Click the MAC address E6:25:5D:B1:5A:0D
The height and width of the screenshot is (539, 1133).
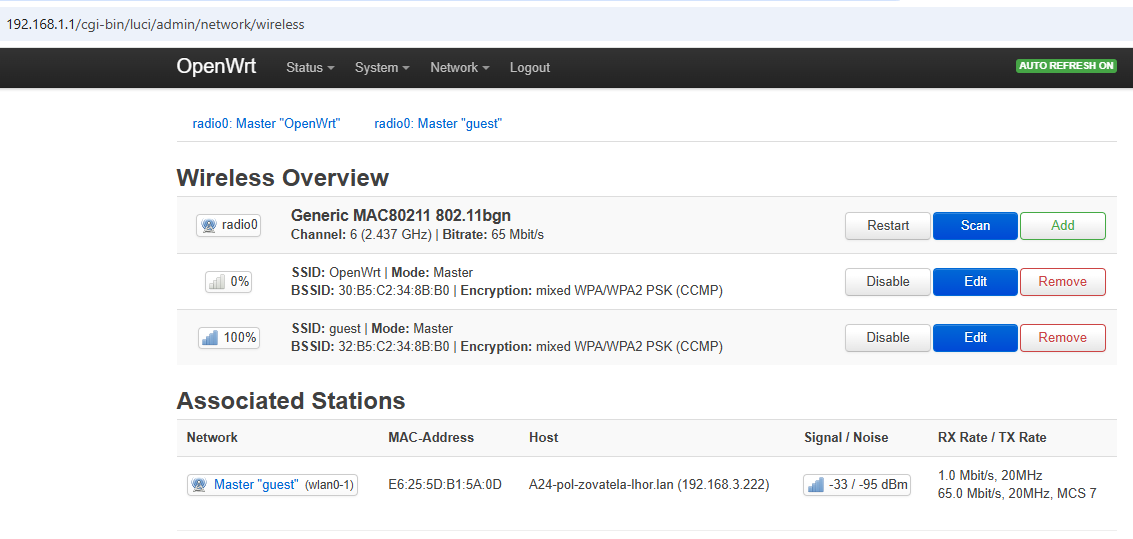(445, 485)
